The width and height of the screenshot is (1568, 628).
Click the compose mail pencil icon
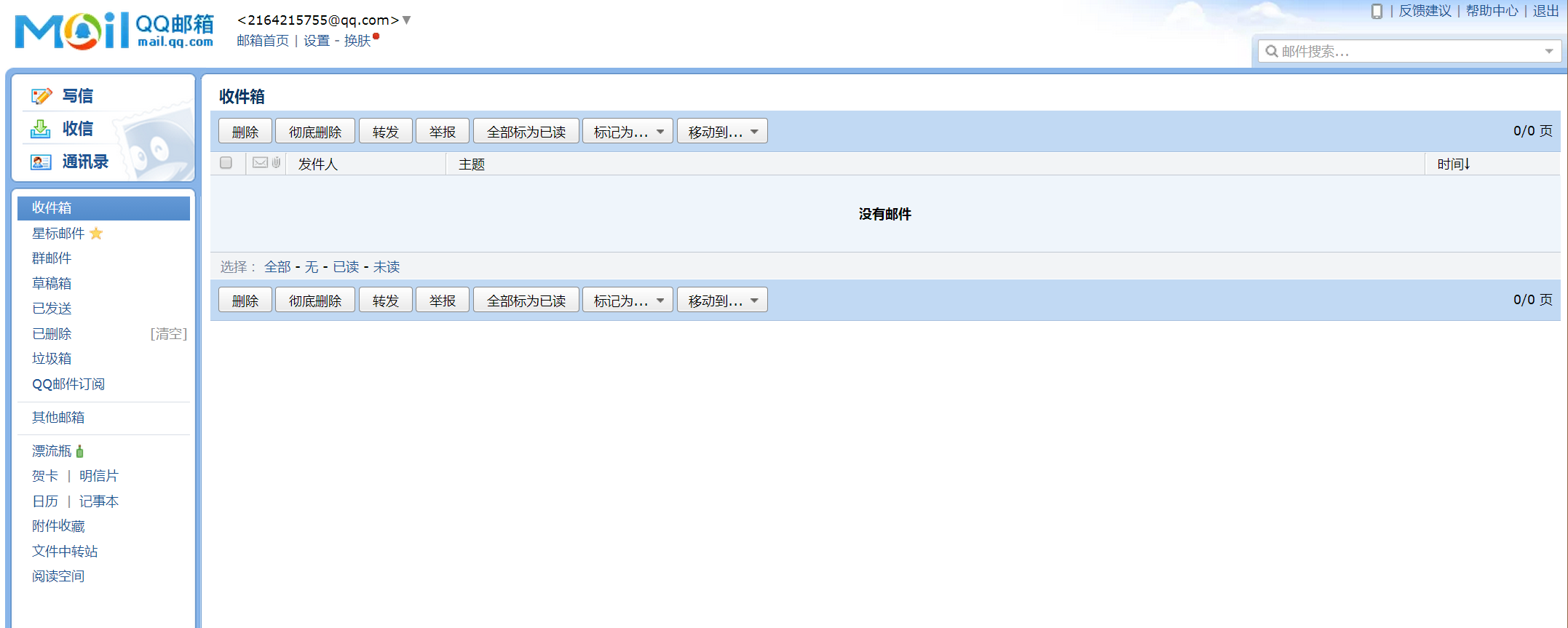41,96
